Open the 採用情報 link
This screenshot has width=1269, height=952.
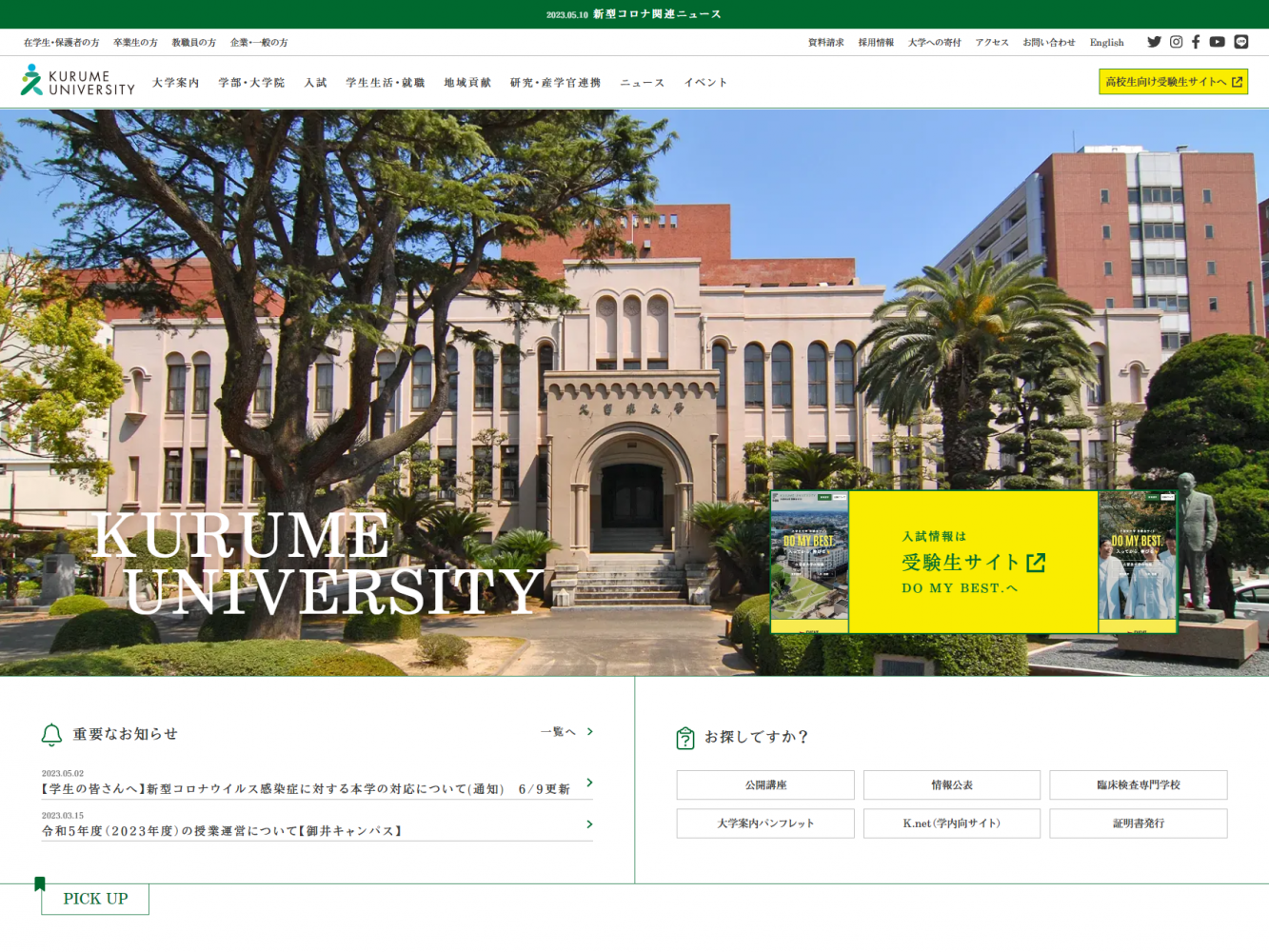click(876, 43)
